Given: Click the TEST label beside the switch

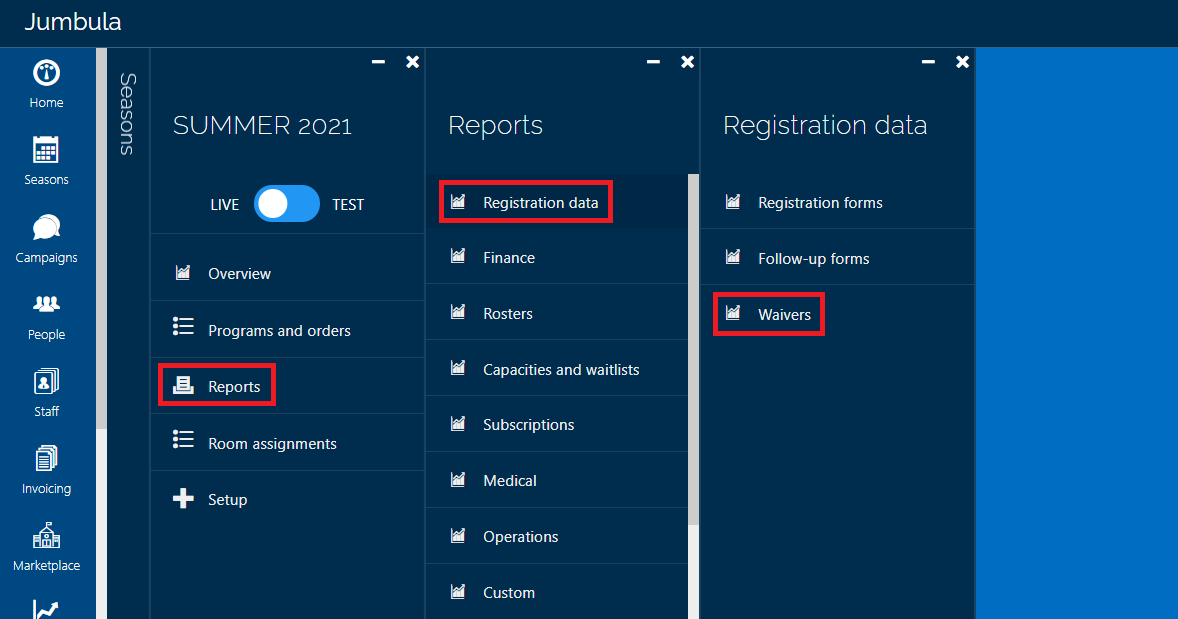Looking at the screenshot, I should (x=348, y=204).
